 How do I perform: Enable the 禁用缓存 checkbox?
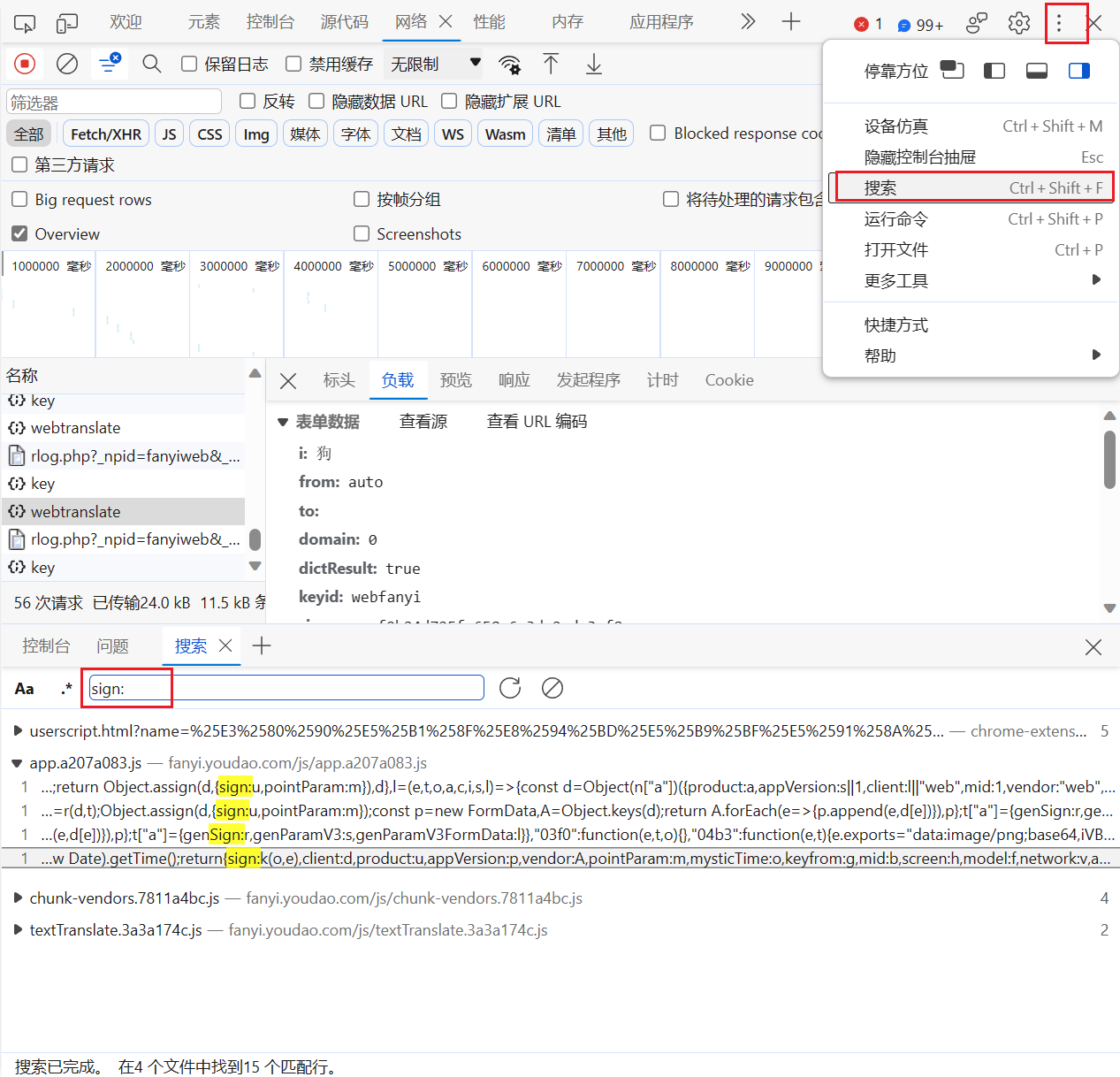[293, 64]
